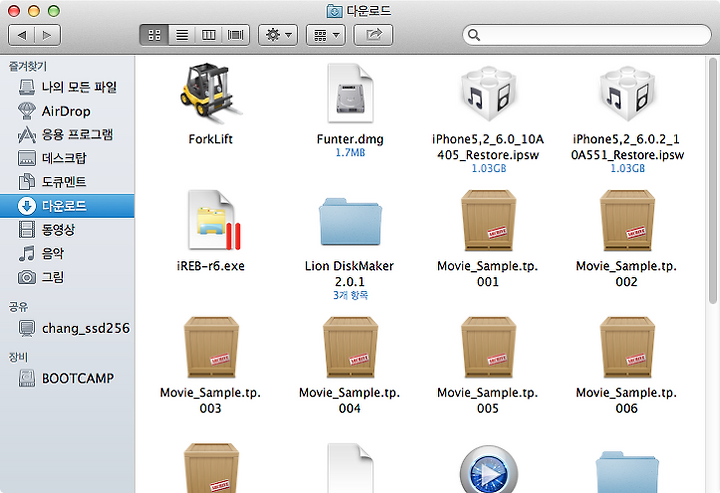The height and width of the screenshot is (493, 720).
Task: Click the search field
Action: [587, 35]
